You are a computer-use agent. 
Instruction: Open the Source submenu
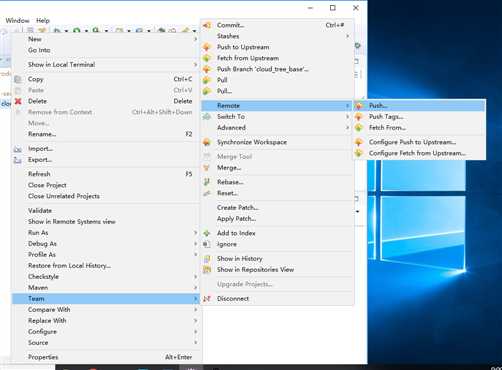(106, 343)
